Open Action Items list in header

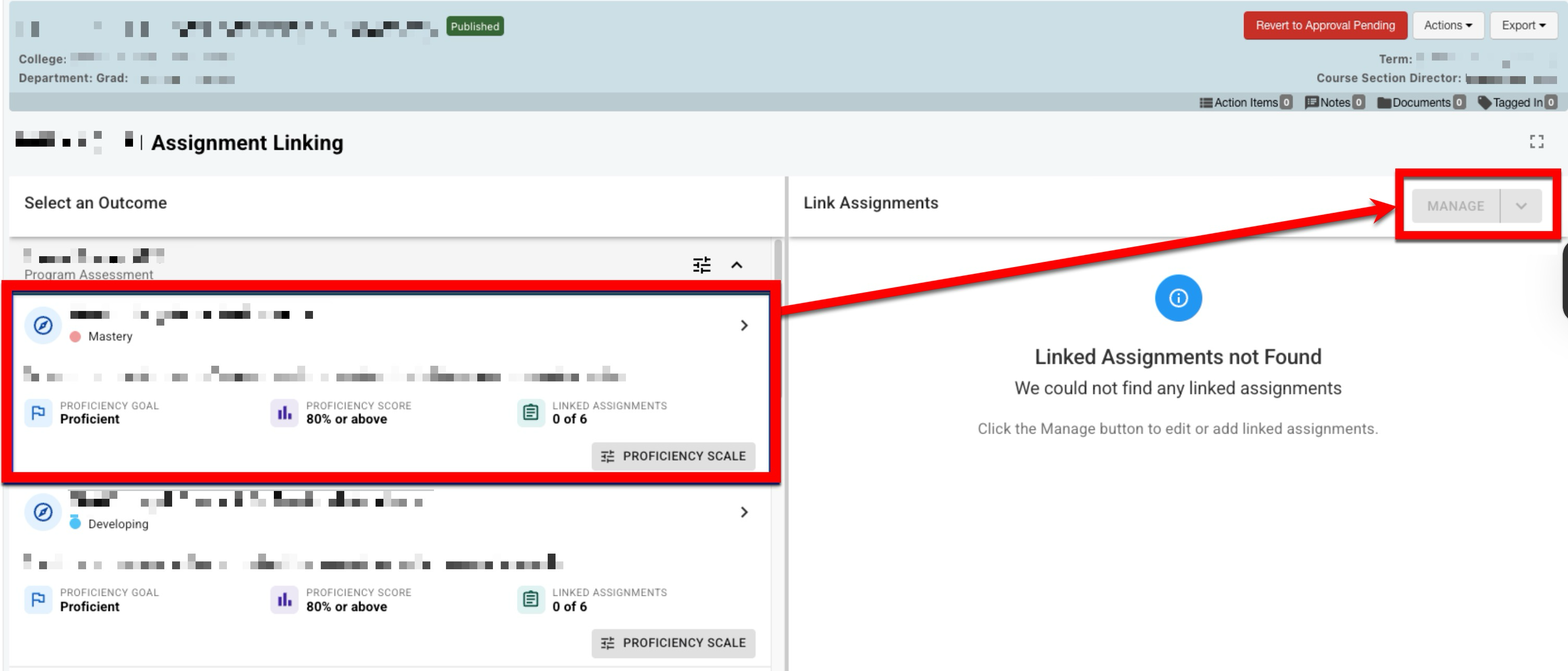[x=1245, y=102]
